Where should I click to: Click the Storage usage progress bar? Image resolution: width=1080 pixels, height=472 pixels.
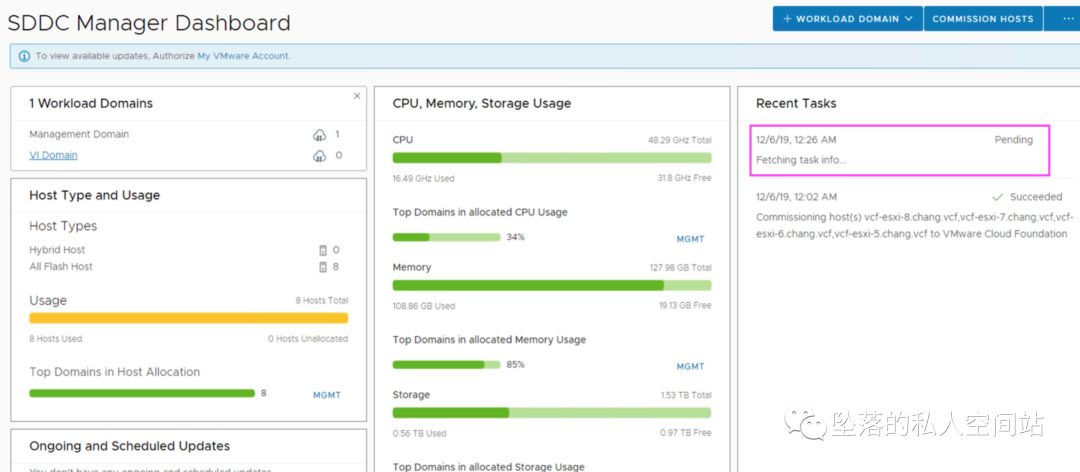pyautogui.click(x=551, y=413)
